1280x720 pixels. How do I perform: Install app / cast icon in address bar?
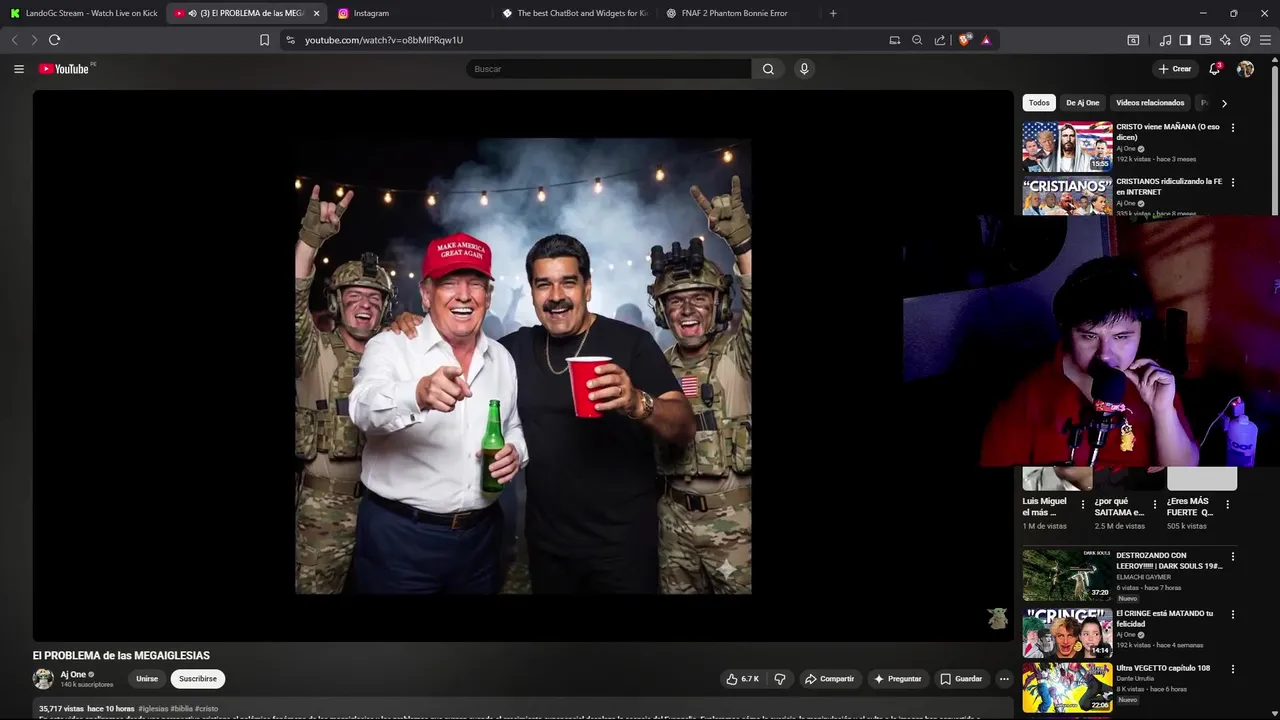pyautogui.click(x=895, y=40)
